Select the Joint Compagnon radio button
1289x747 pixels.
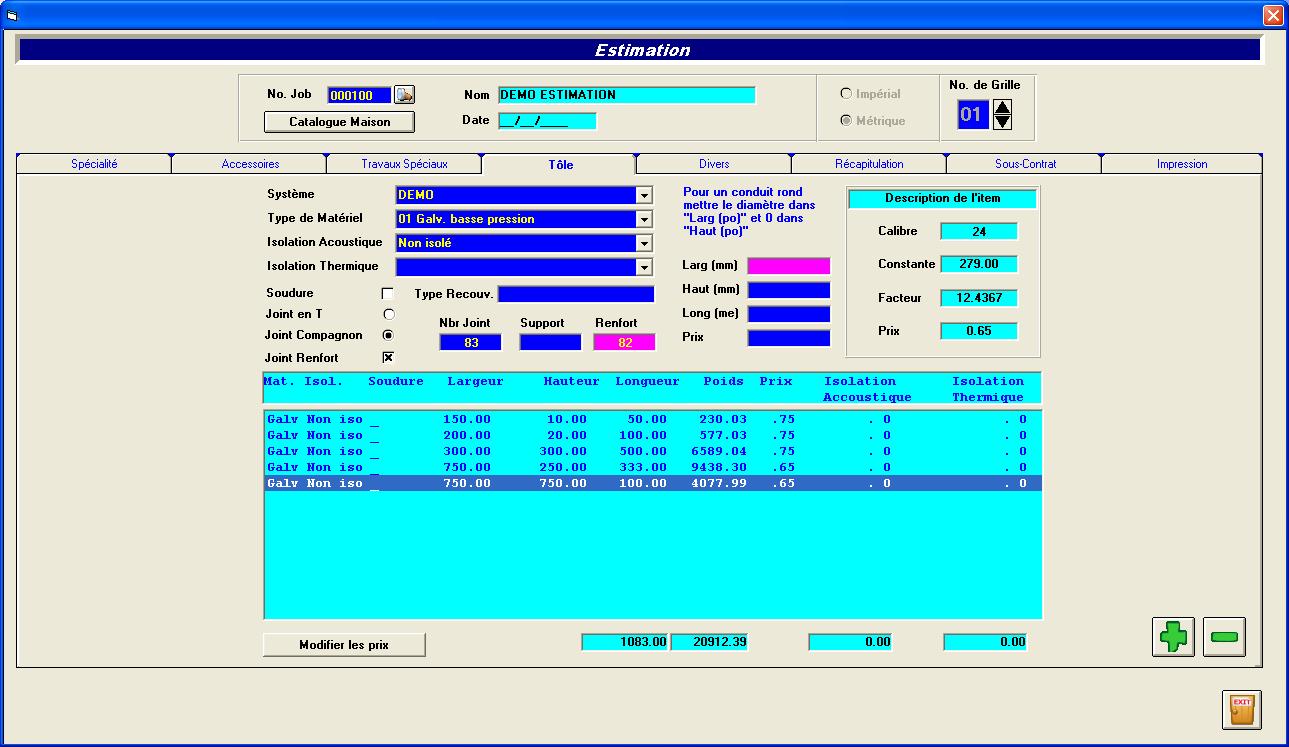[x=389, y=335]
